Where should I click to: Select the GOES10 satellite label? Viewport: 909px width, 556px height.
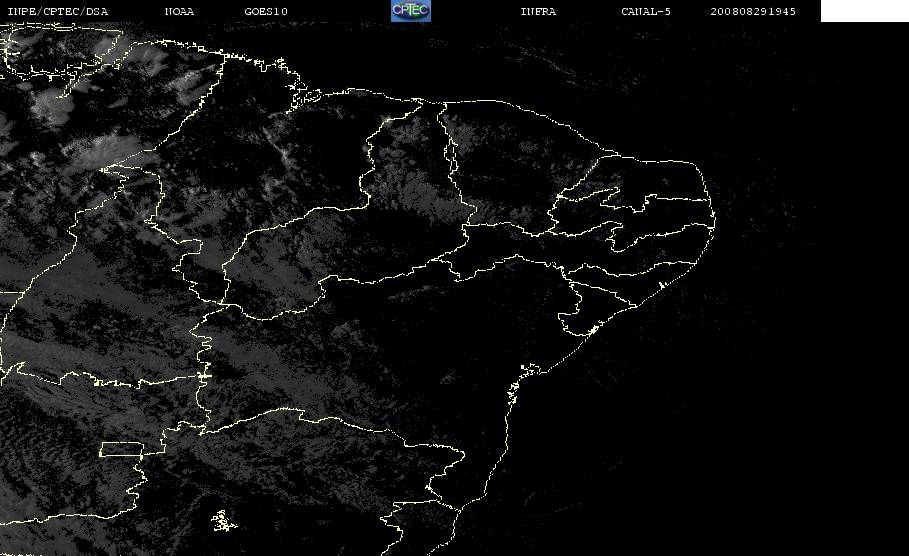click(x=266, y=12)
